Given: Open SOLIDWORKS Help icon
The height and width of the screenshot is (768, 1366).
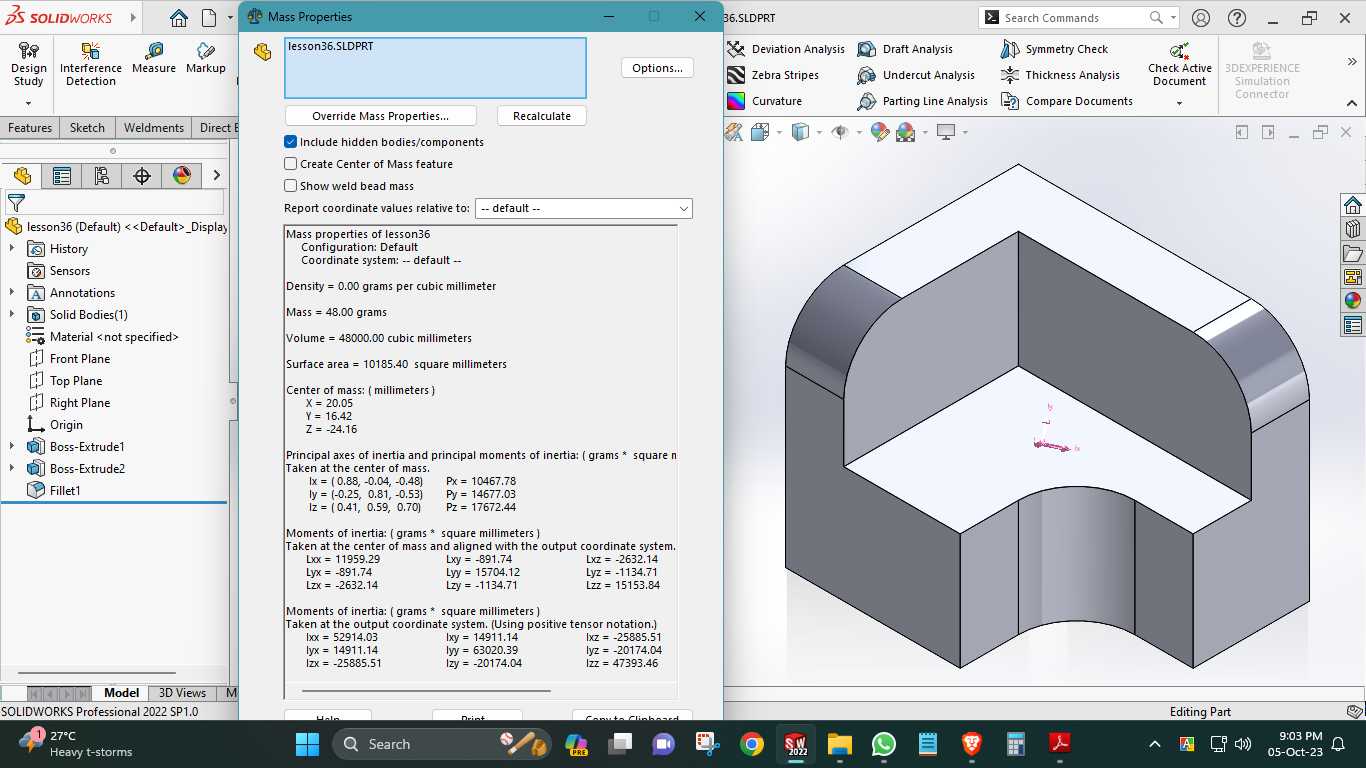Looking at the screenshot, I should (x=1236, y=18).
